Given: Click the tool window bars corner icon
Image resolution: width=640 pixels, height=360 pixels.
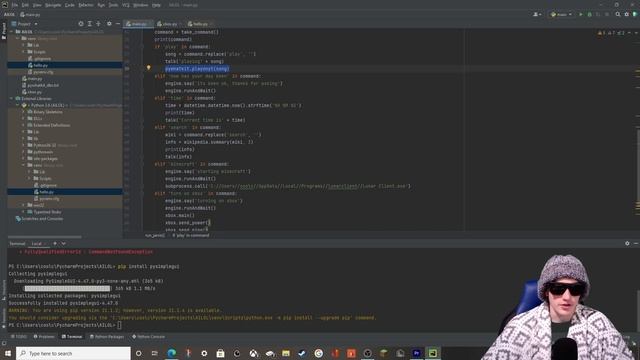Looking at the screenshot, I should pyautogui.click(x=4, y=343).
